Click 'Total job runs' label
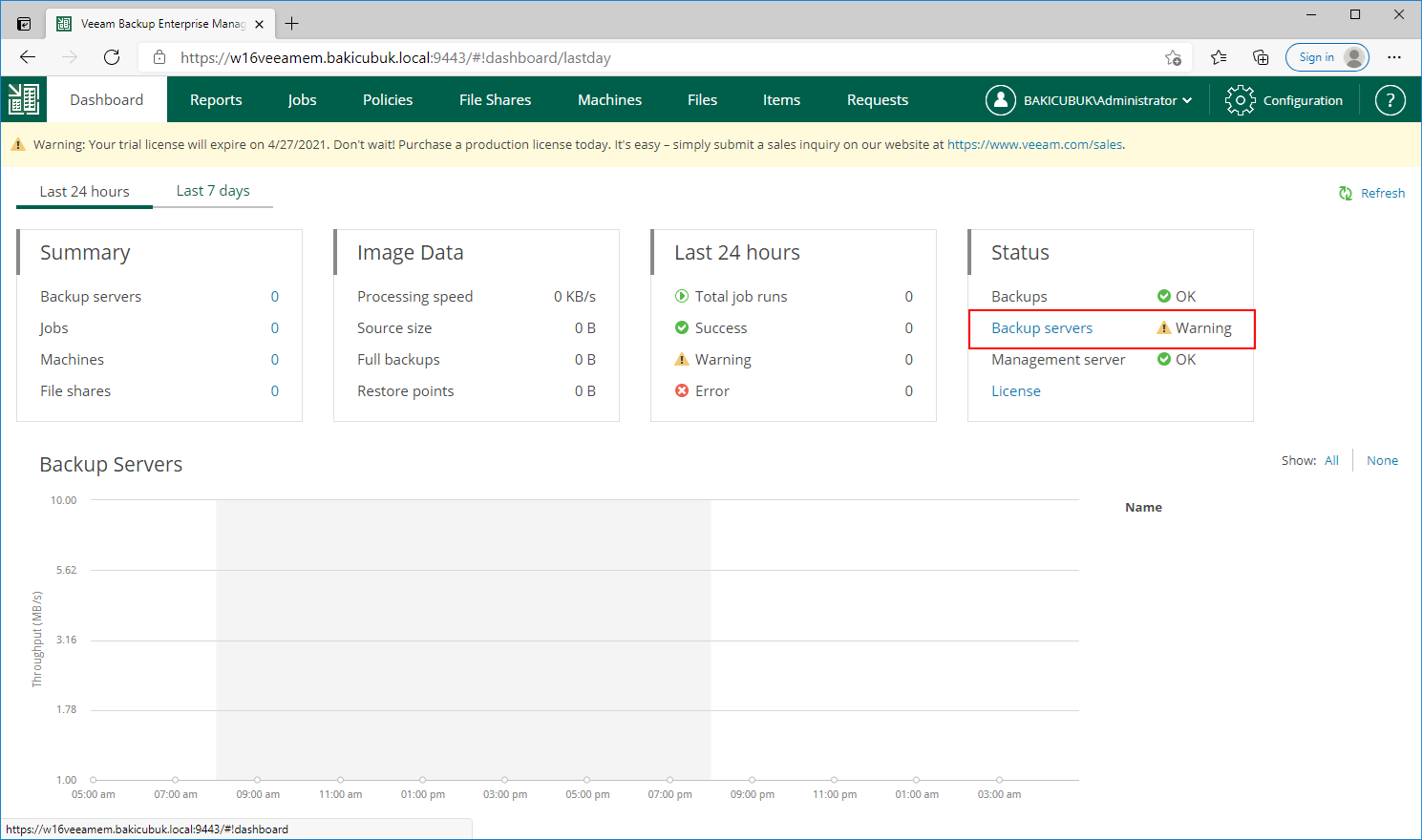 741,296
